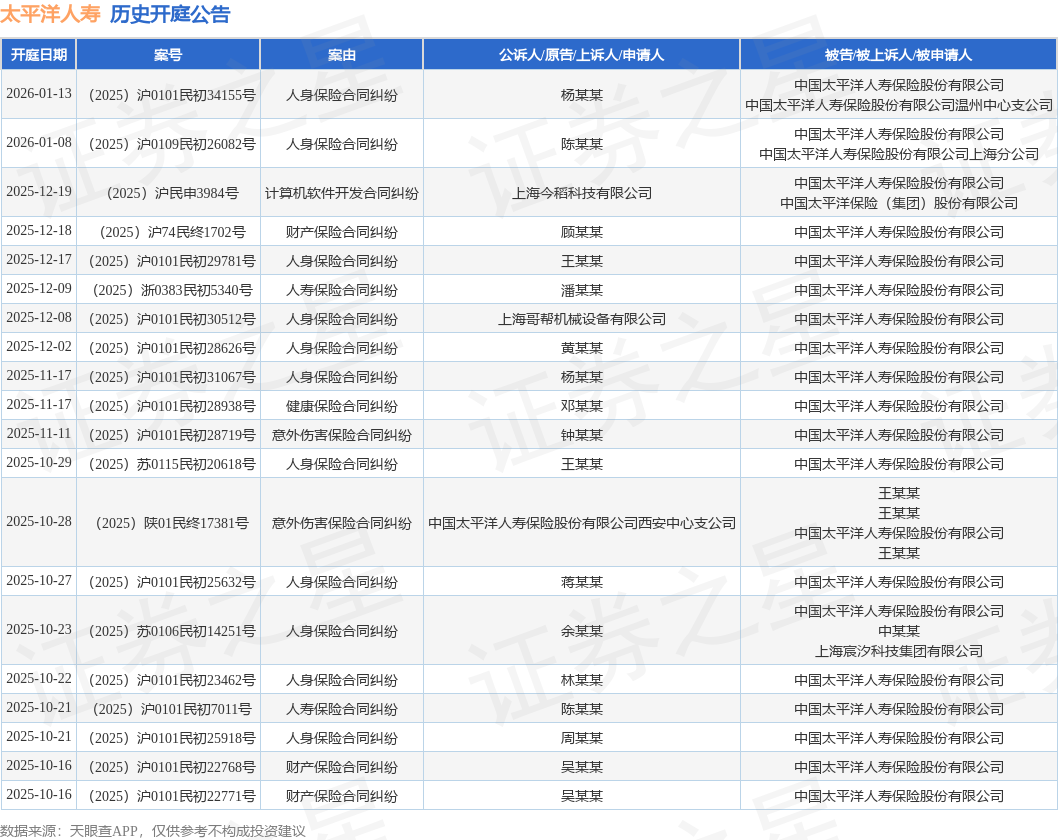
Task: Click case number 沪0101民初25918号
Action: click(196, 738)
